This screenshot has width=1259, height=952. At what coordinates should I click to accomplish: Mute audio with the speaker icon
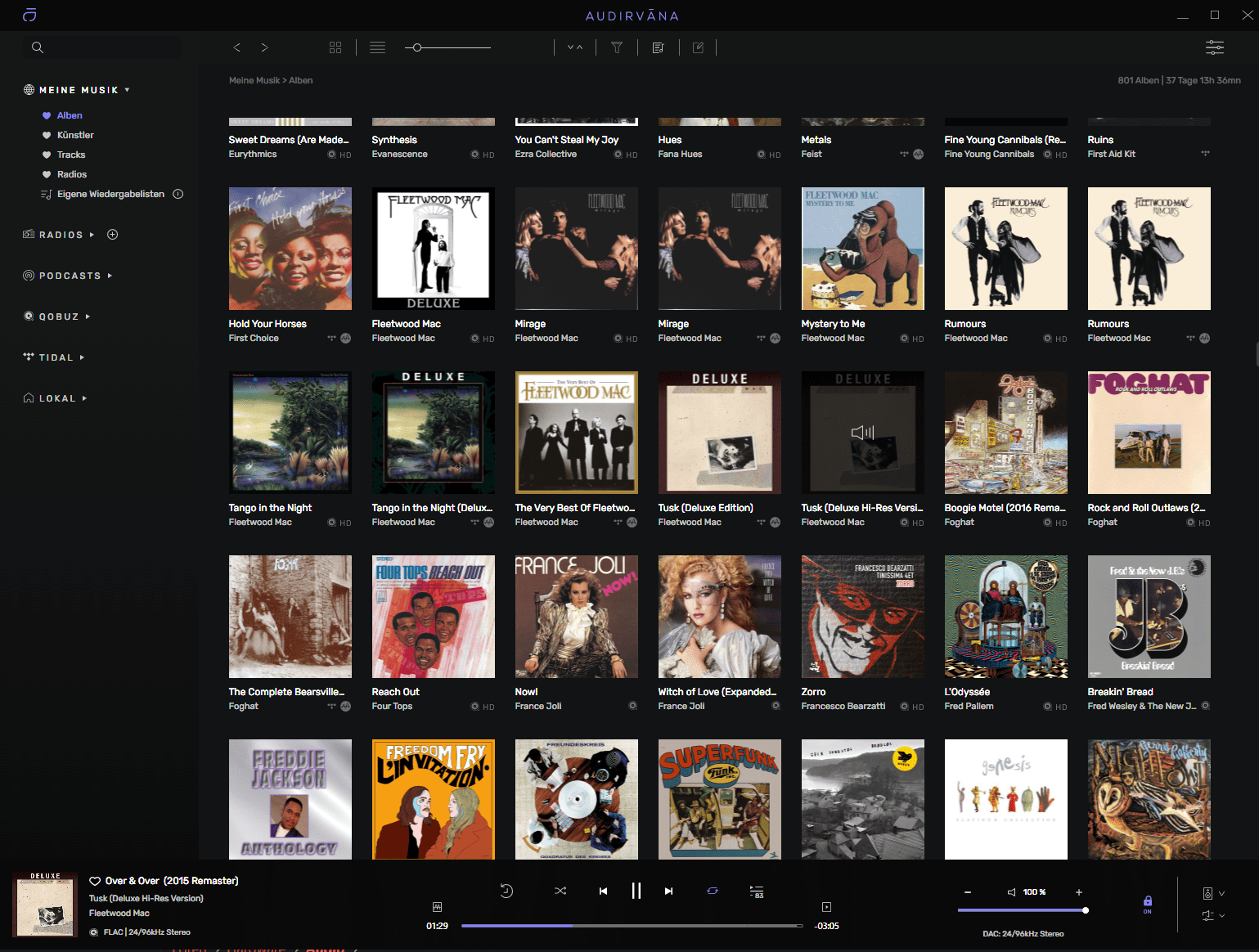[1012, 892]
